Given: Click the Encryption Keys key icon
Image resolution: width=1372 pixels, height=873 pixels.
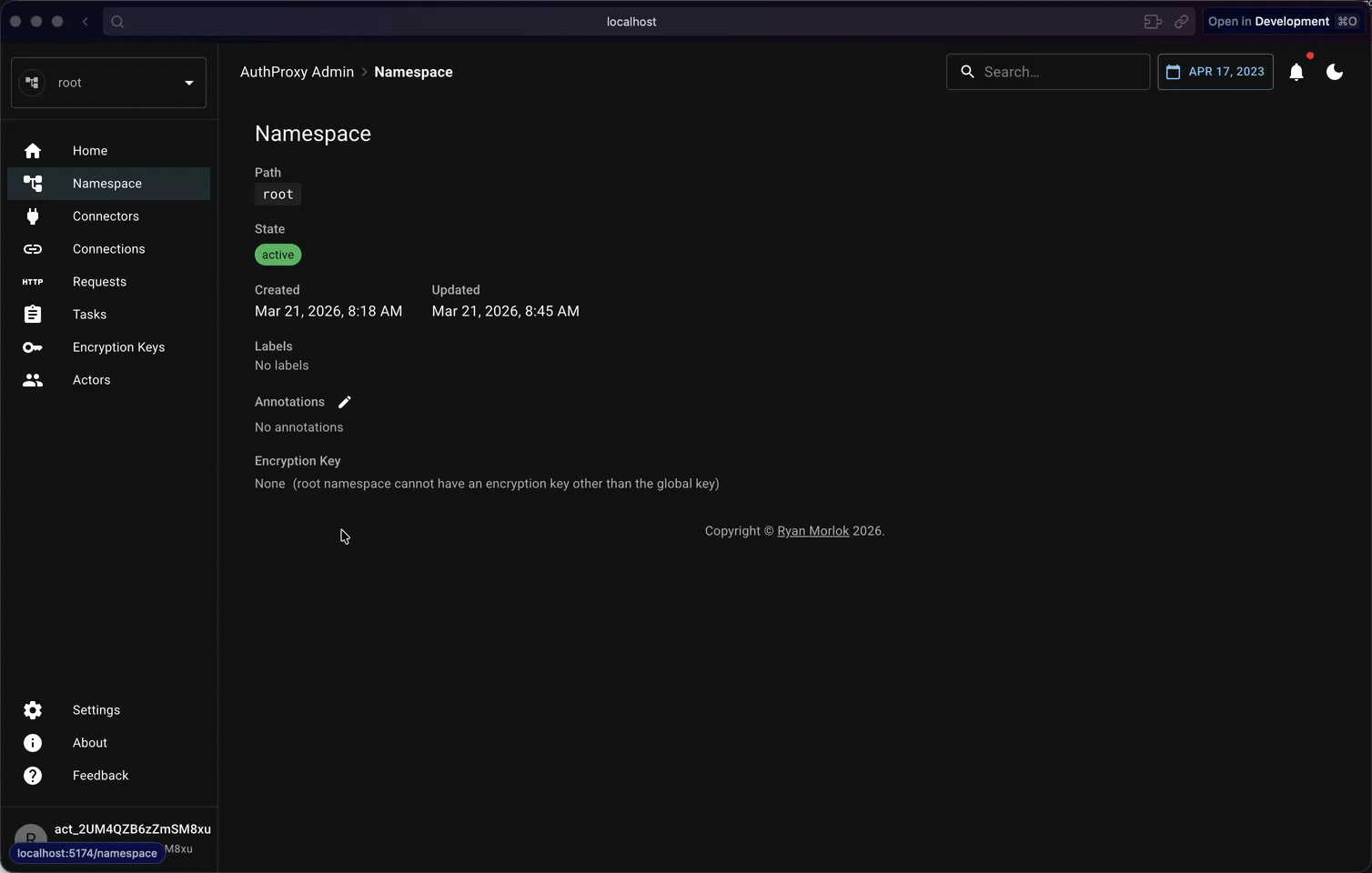Looking at the screenshot, I should (x=33, y=347).
